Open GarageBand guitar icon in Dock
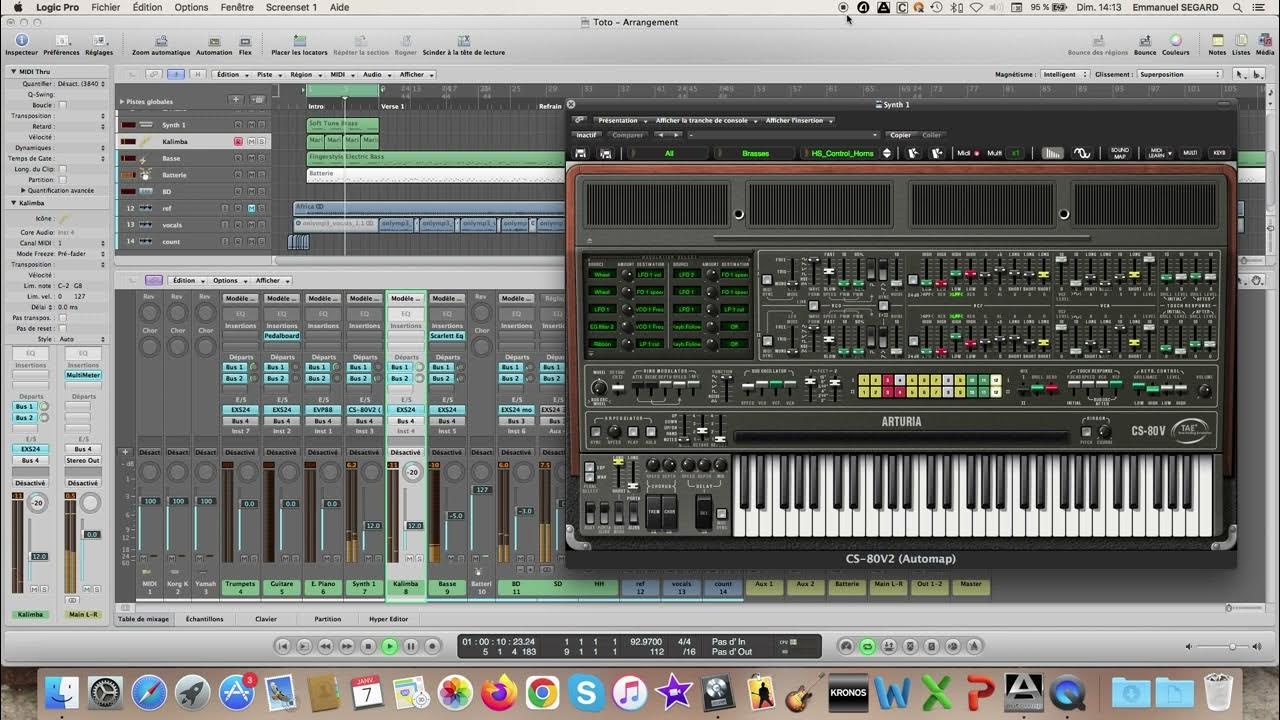The width and height of the screenshot is (1280, 720). coord(804,692)
